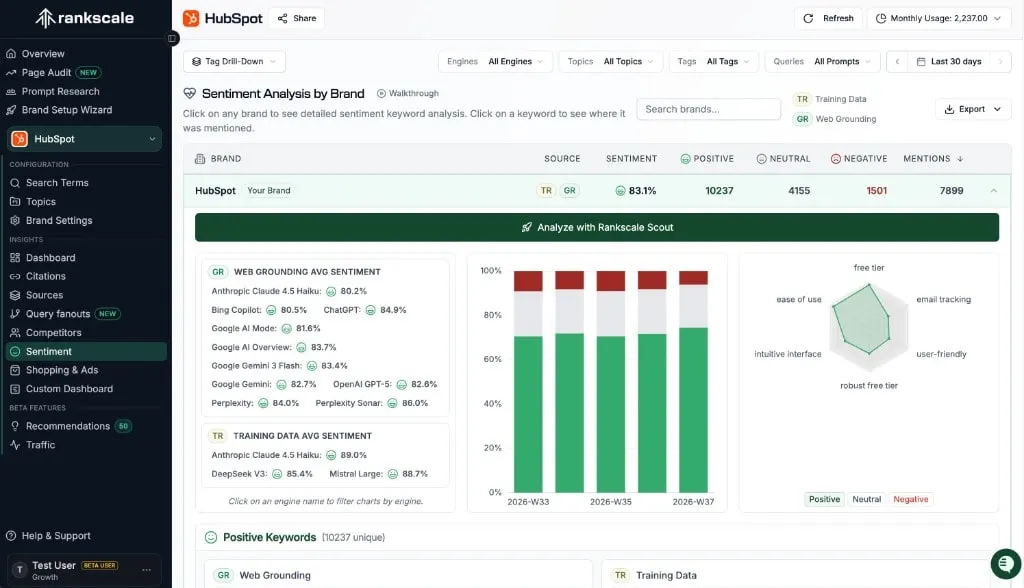Open the All Tags filter dropdown
Screen dimensions: 1024x588
point(714,61)
